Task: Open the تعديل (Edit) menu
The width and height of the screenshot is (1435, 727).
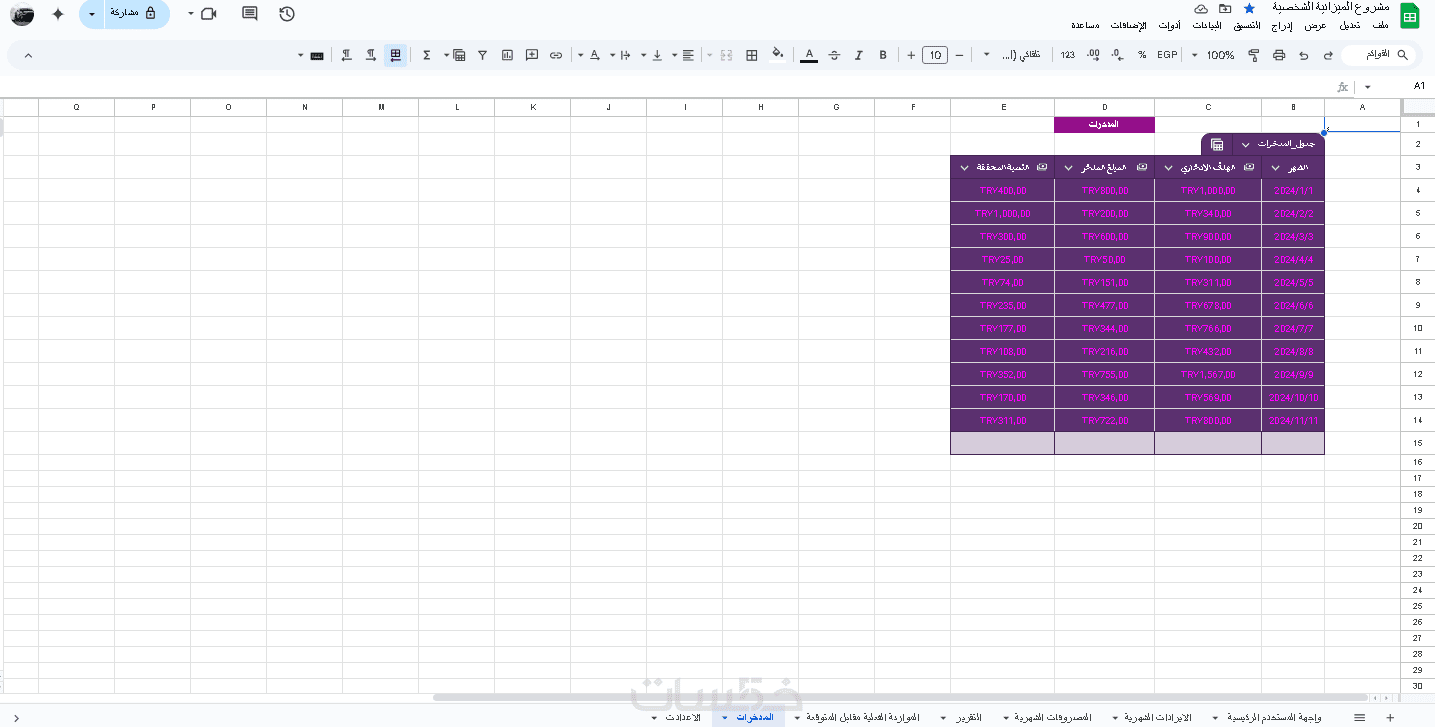Action: 1349,24
